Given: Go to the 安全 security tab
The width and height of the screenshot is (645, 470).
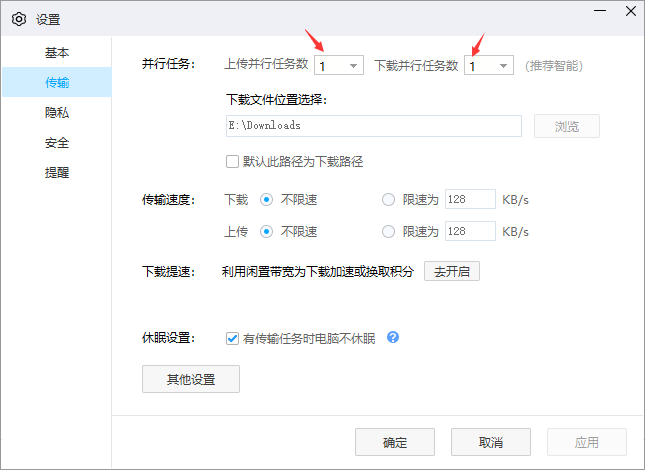Looking at the screenshot, I should [x=57, y=142].
